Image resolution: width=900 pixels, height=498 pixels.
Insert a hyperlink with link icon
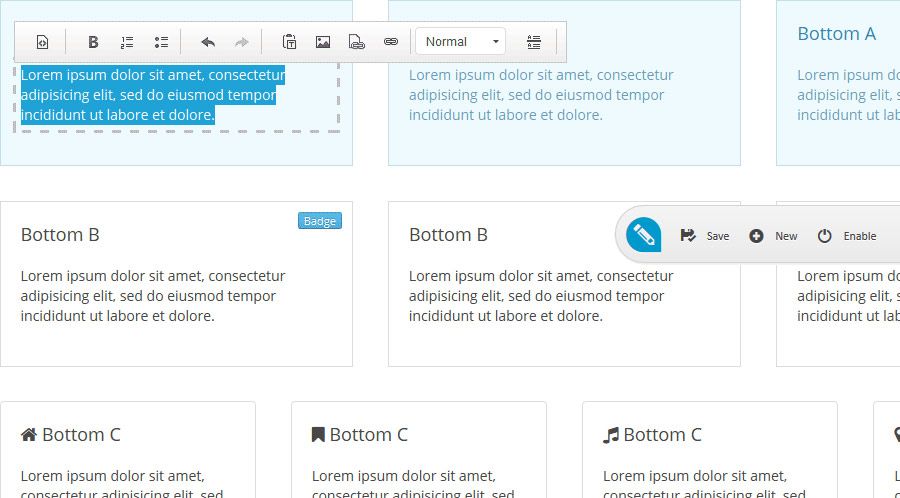click(x=391, y=42)
